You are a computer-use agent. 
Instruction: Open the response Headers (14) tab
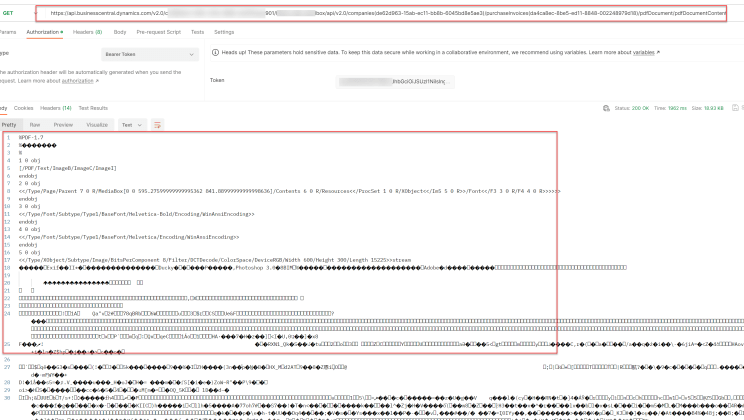(56, 108)
